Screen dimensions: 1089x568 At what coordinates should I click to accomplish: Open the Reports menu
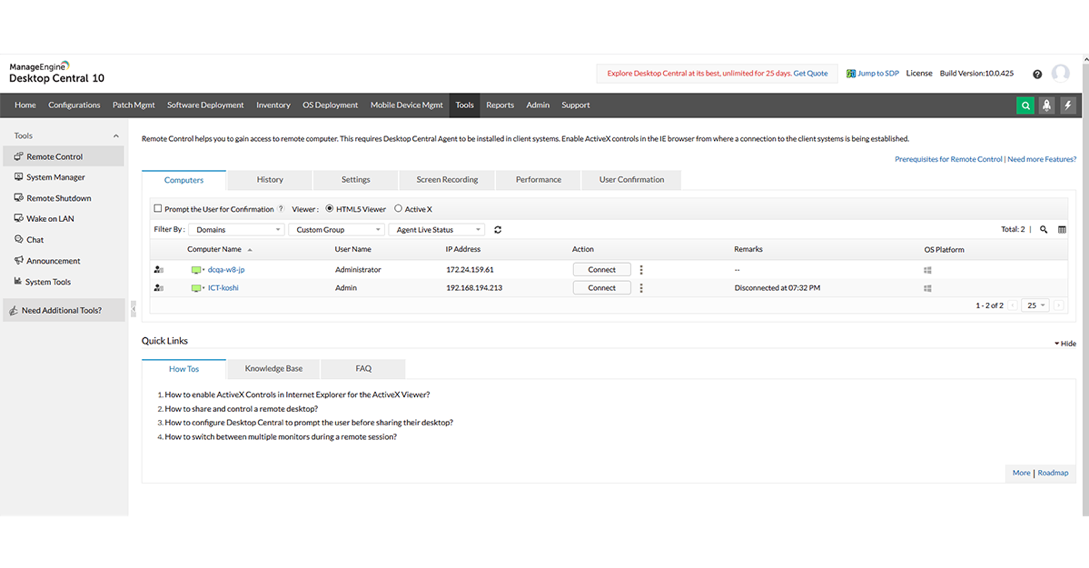pos(500,106)
